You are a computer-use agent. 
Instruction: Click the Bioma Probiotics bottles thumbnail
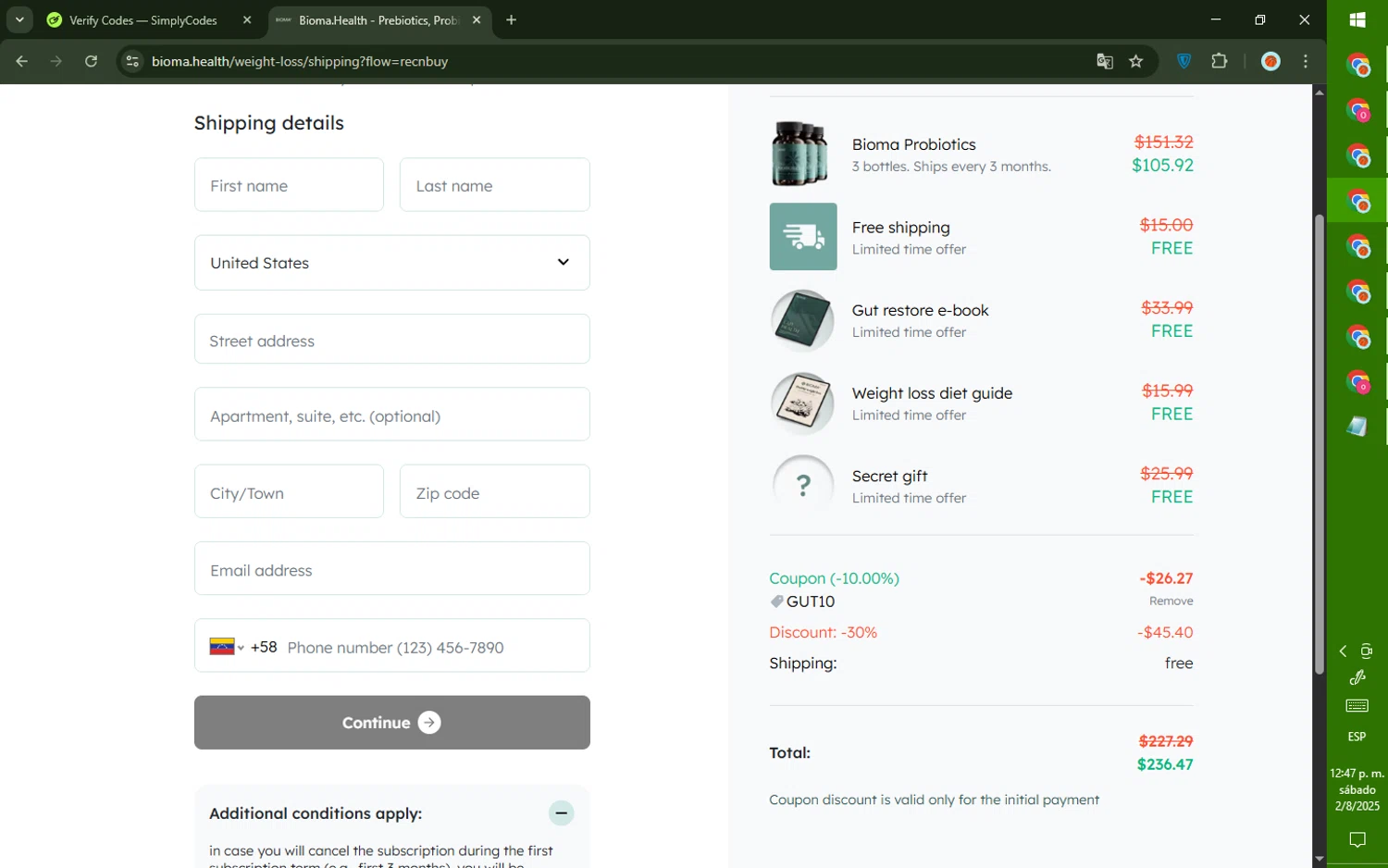pos(801,154)
